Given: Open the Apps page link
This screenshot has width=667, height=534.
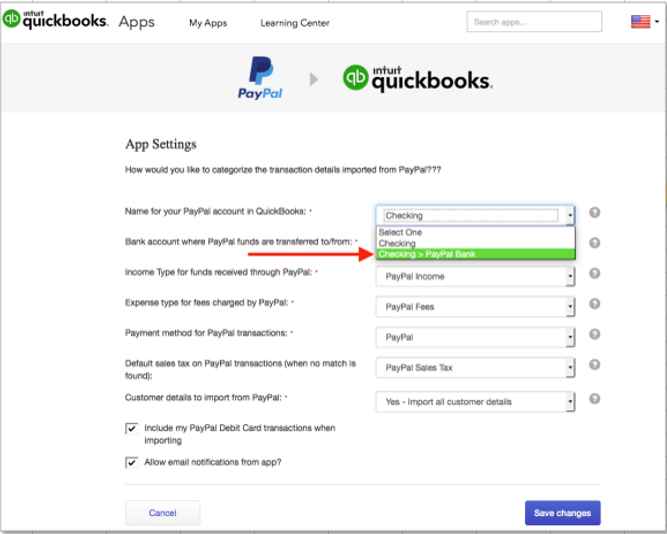Looking at the screenshot, I should click(x=137, y=22).
